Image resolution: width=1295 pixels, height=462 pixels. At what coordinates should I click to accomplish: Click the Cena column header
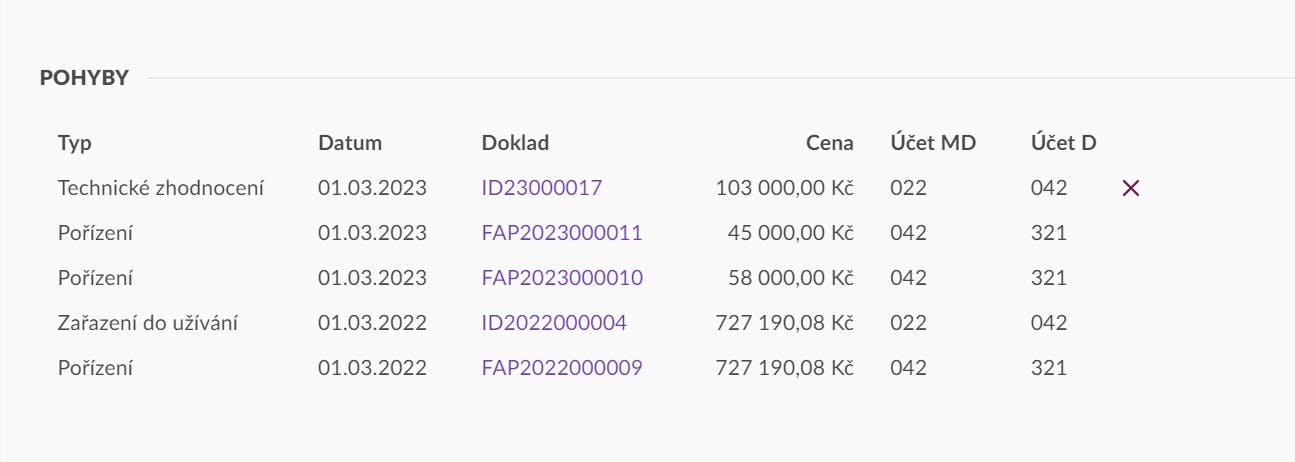tap(830, 143)
